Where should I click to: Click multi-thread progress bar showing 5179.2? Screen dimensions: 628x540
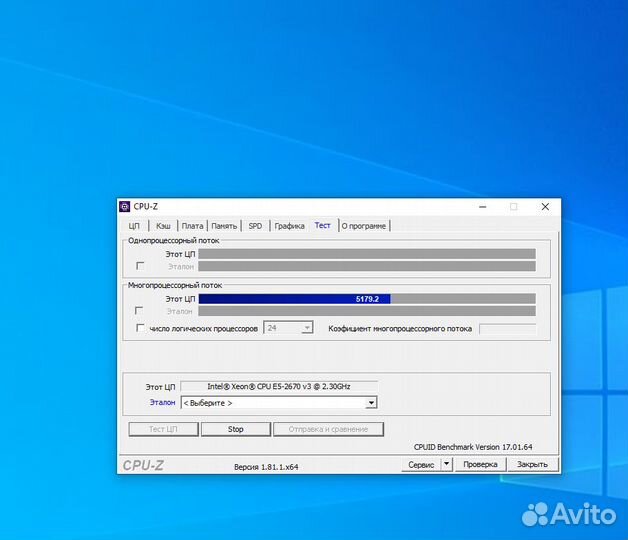pos(367,299)
